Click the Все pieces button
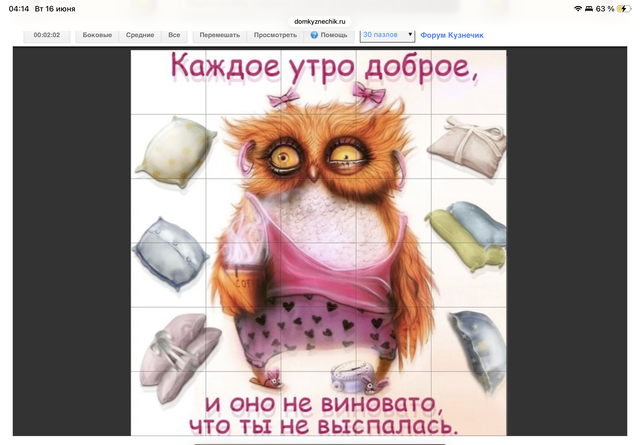The height and width of the screenshot is (445, 640). click(x=174, y=36)
